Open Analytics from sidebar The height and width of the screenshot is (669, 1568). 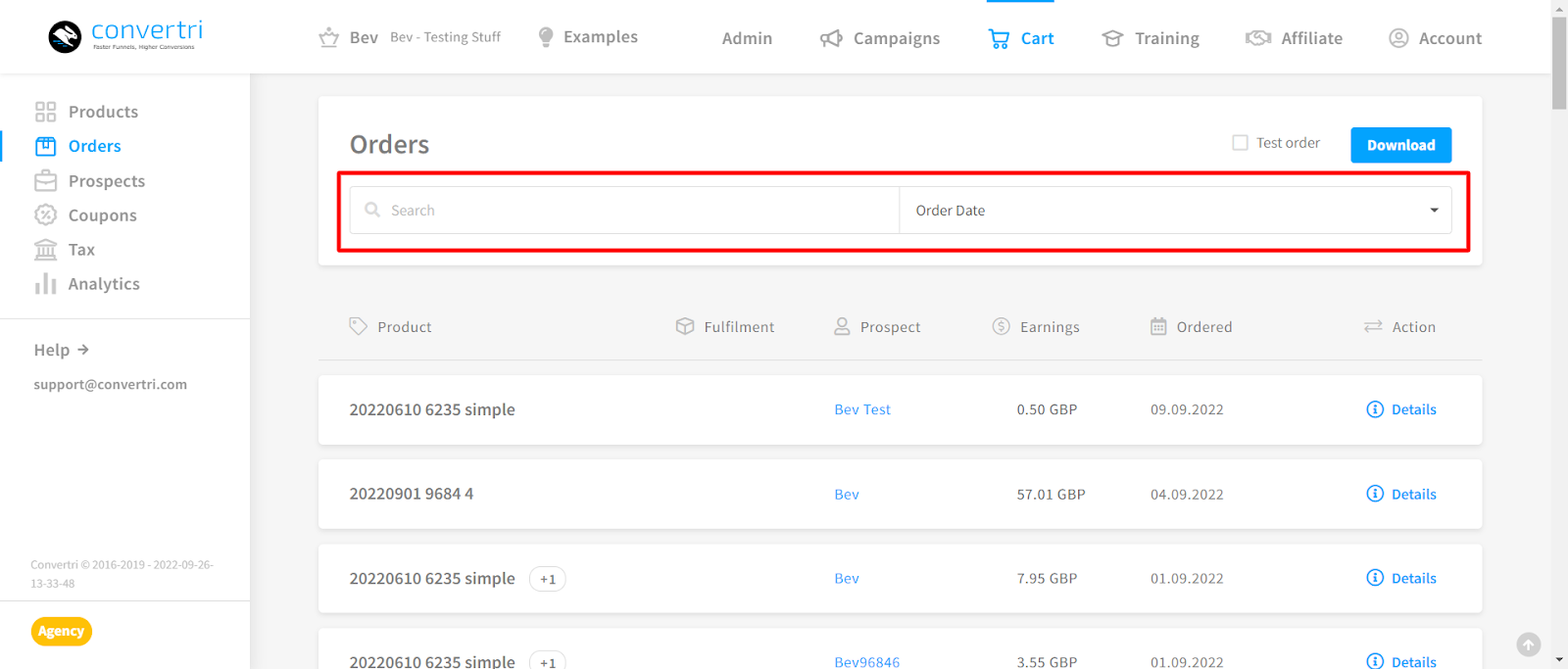(104, 284)
